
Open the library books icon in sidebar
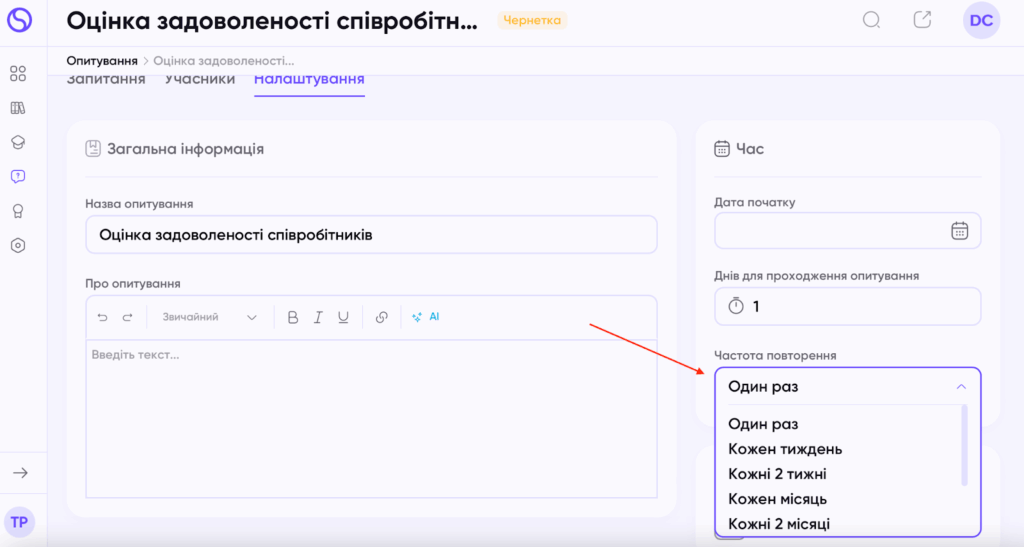[x=18, y=108]
